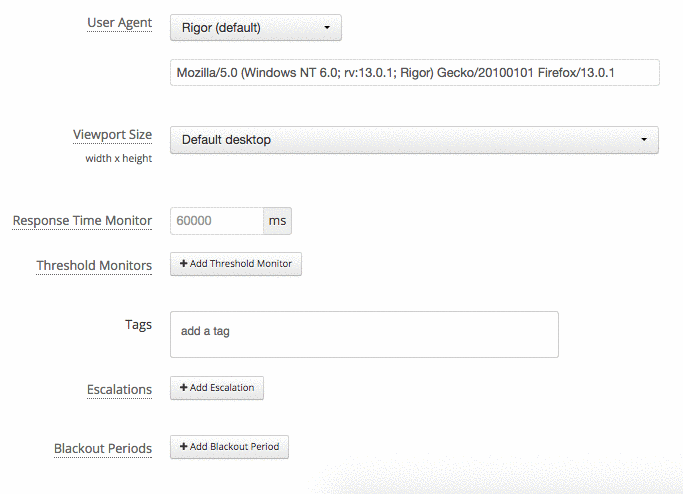
Task: Click the caret arrow on Viewport Size dropdown
Action: click(x=644, y=140)
